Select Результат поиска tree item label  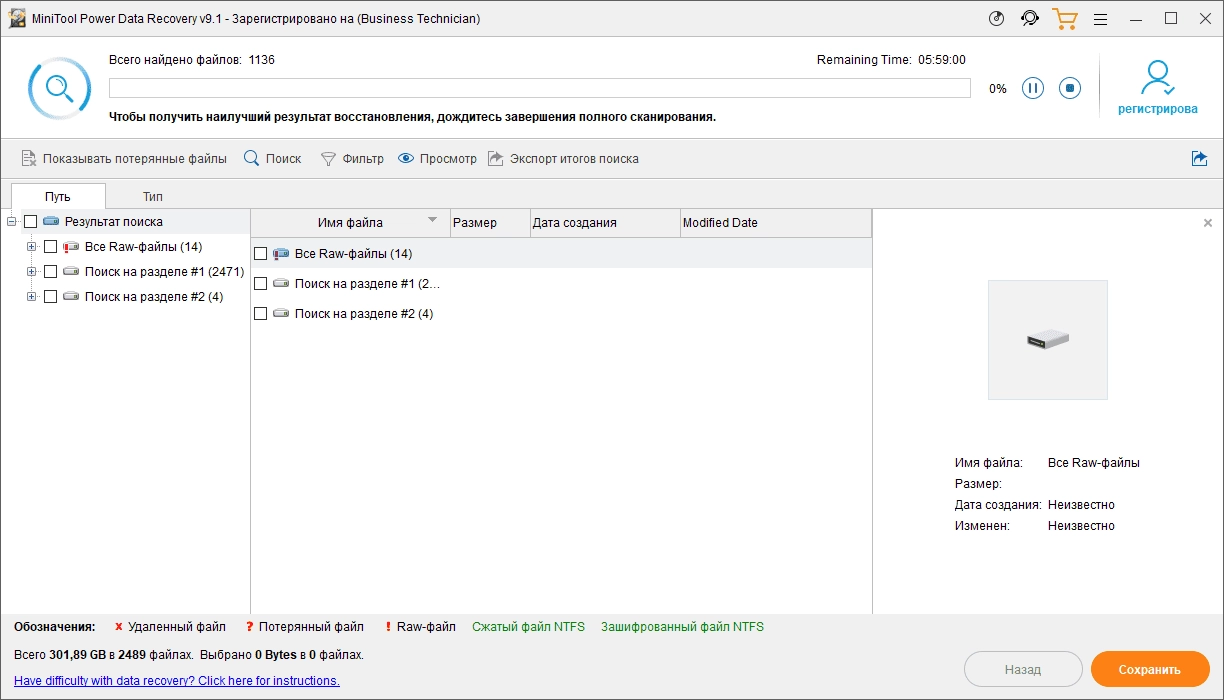tap(114, 222)
